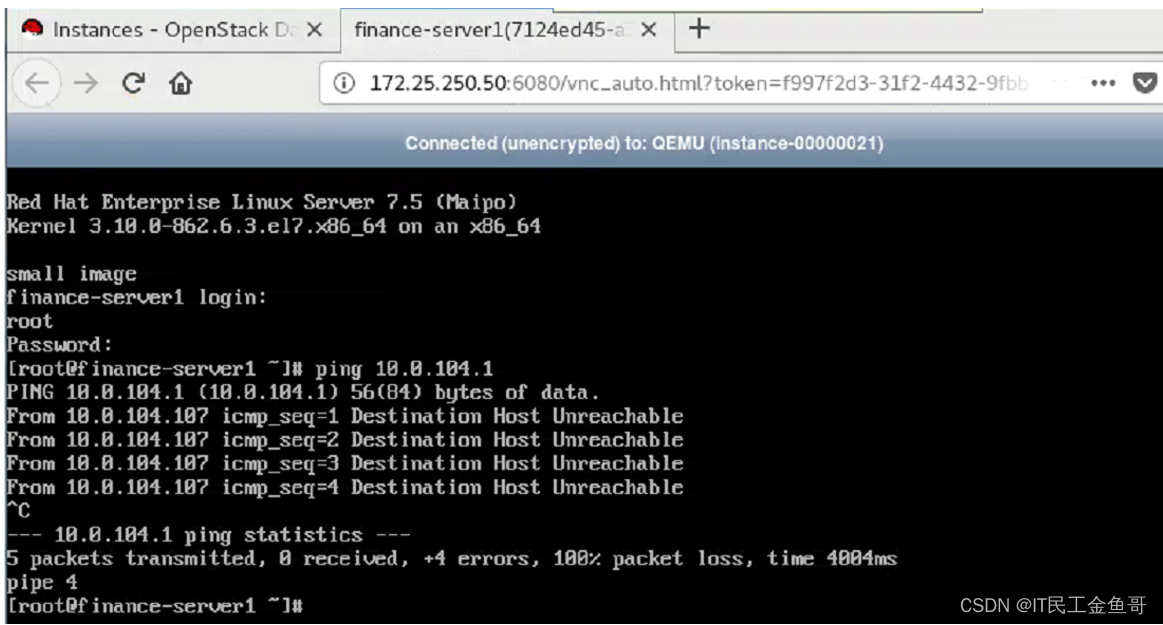Click the icmp_seq=1 Destination Host Unreachable line
Image resolution: width=1163 pixels, height=625 pixels.
[x=345, y=416]
